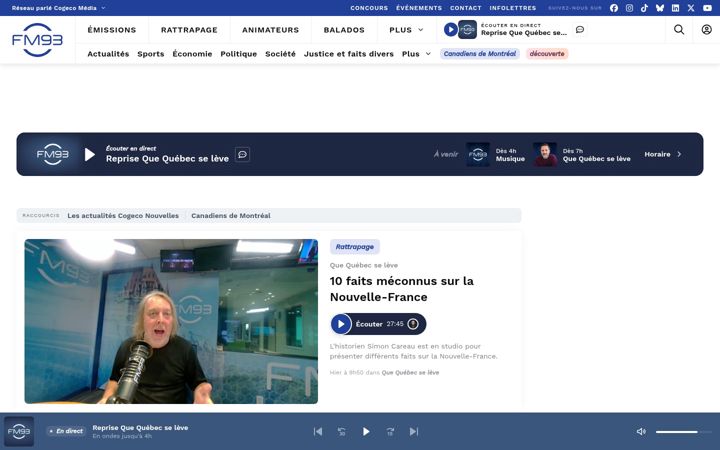Click Reprise Que Québec se lève title in bottom player
This screenshot has height=450, width=720.
coord(140,428)
